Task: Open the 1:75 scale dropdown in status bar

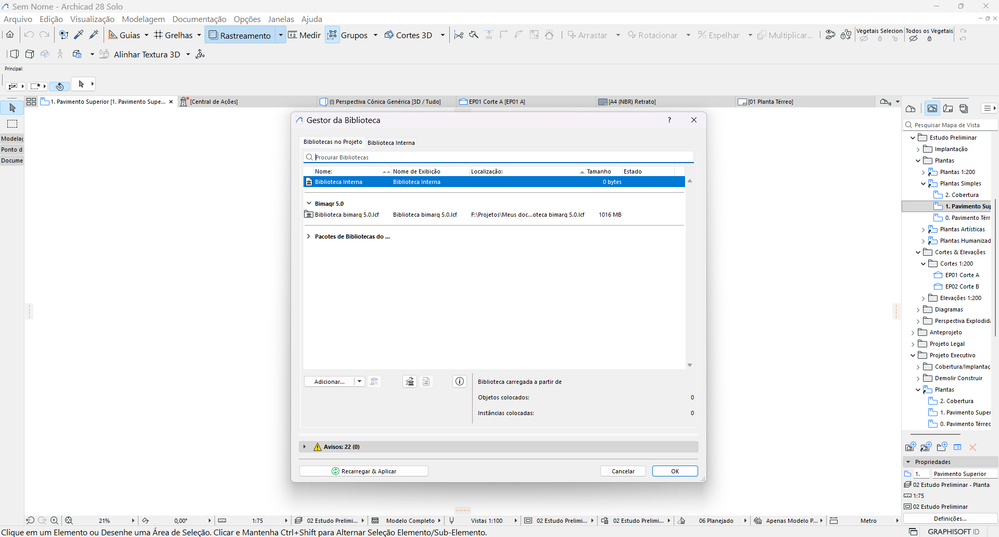Action: coord(285,520)
